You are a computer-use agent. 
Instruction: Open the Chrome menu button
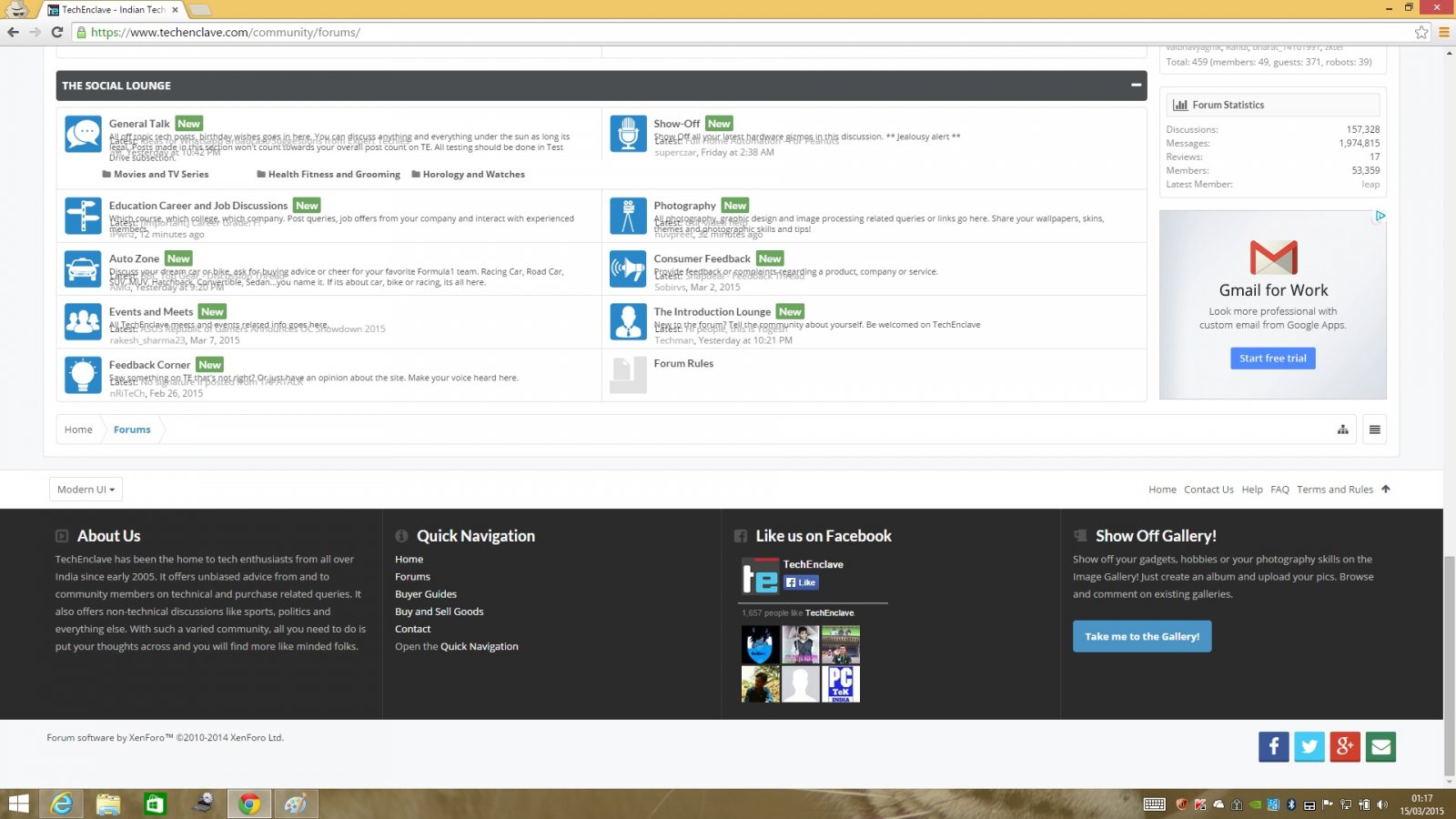[x=1443, y=32]
